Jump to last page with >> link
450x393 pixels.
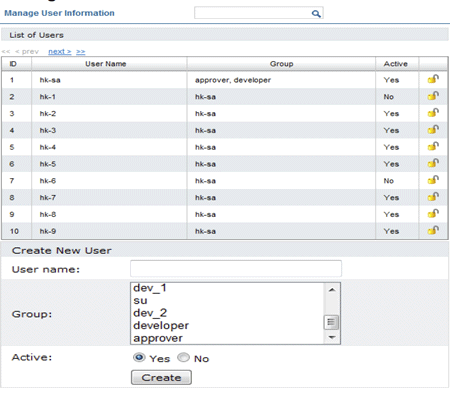tap(80, 52)
